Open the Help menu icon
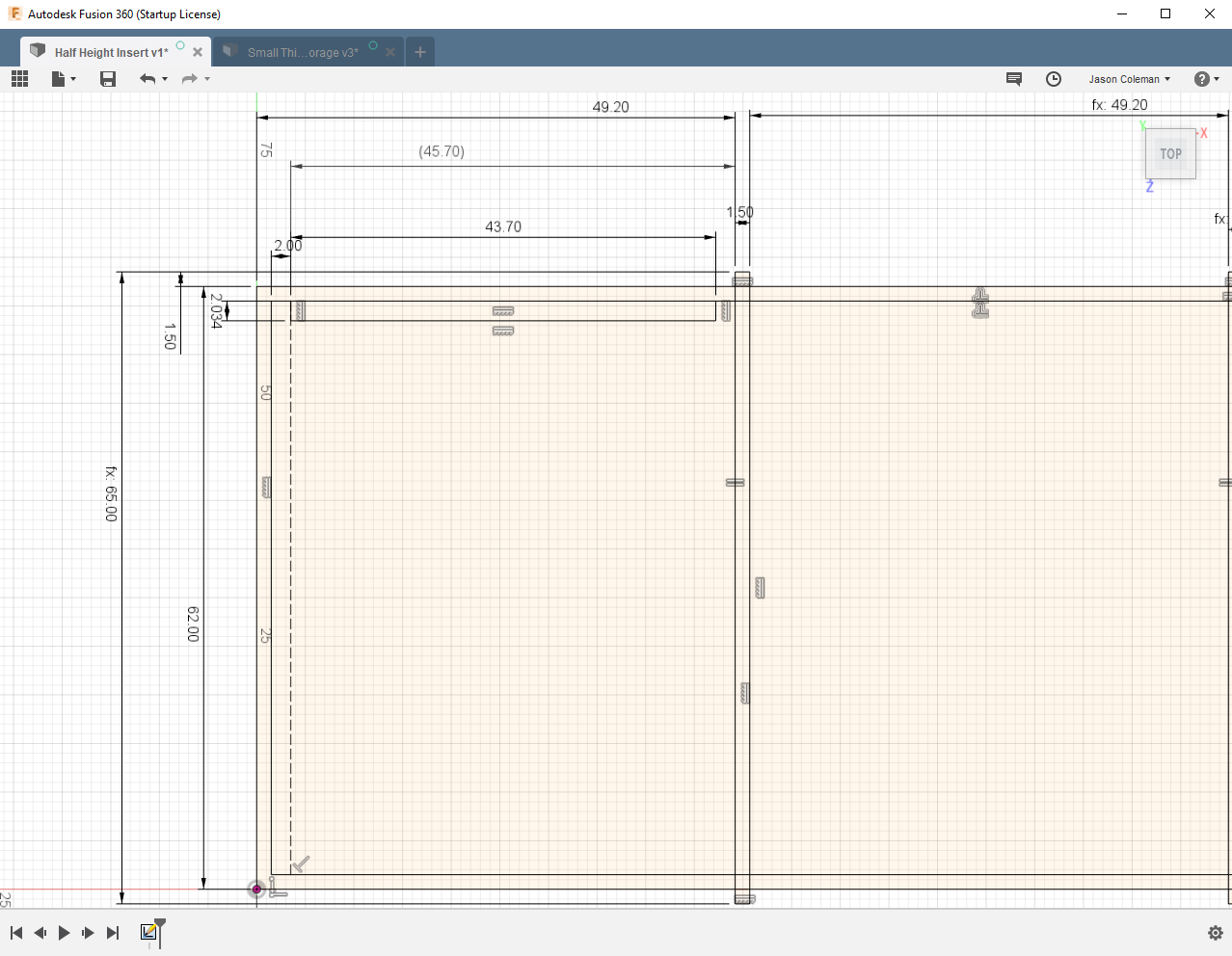Screen dimensions: 1232x956 (x=1202, y=79)
